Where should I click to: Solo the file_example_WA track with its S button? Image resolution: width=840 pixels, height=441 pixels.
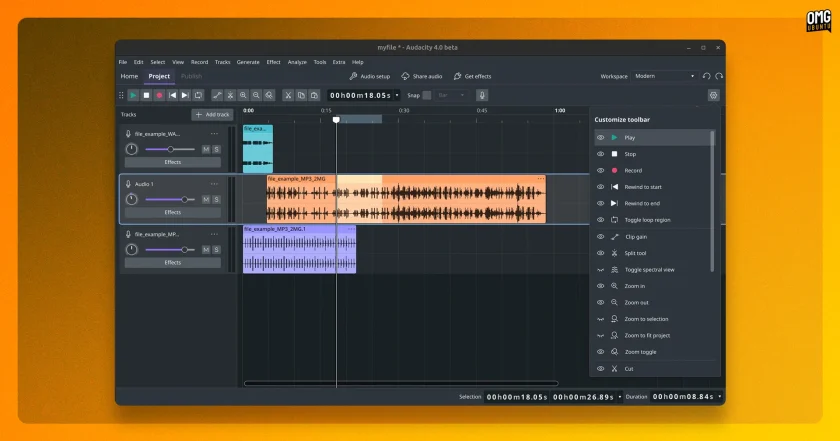(216, 150)
